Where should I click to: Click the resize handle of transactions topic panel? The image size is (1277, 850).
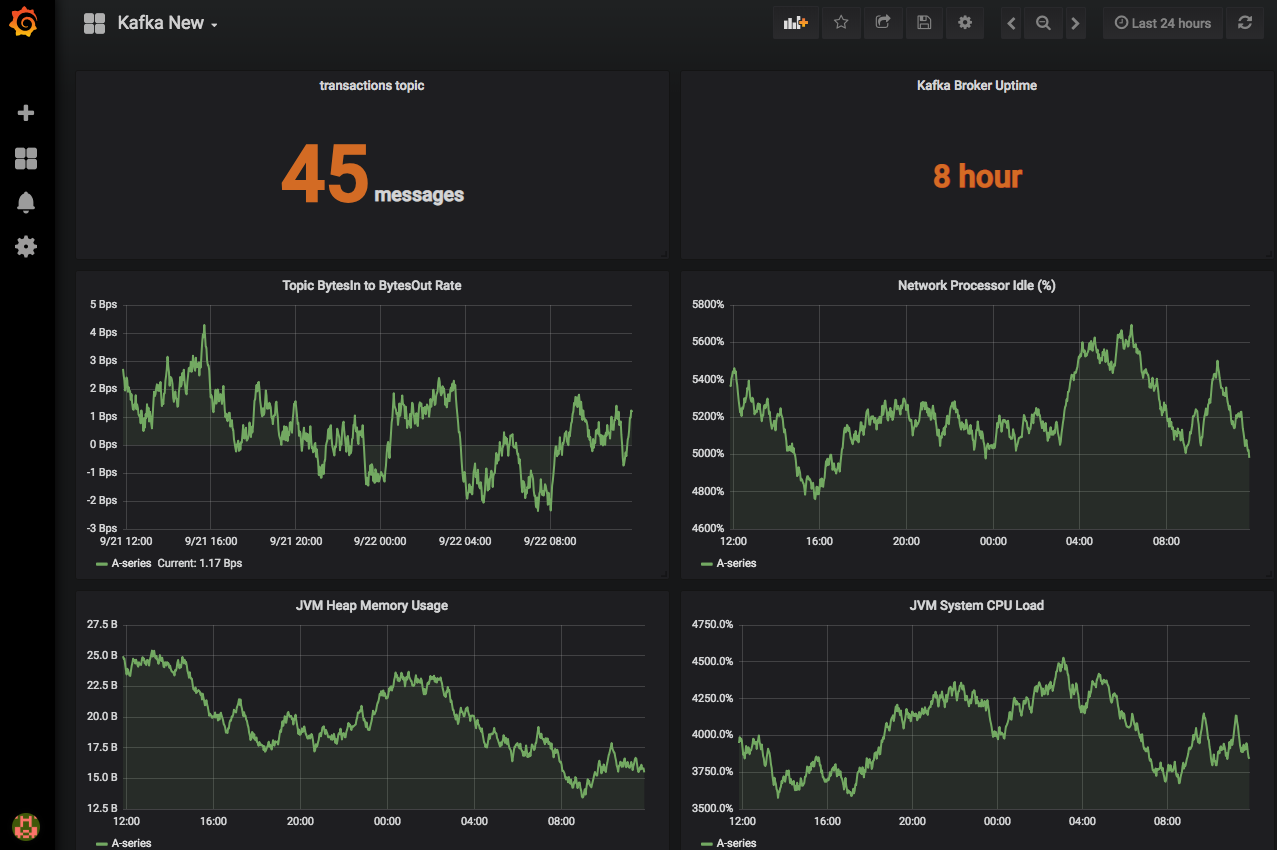[663, 254]
